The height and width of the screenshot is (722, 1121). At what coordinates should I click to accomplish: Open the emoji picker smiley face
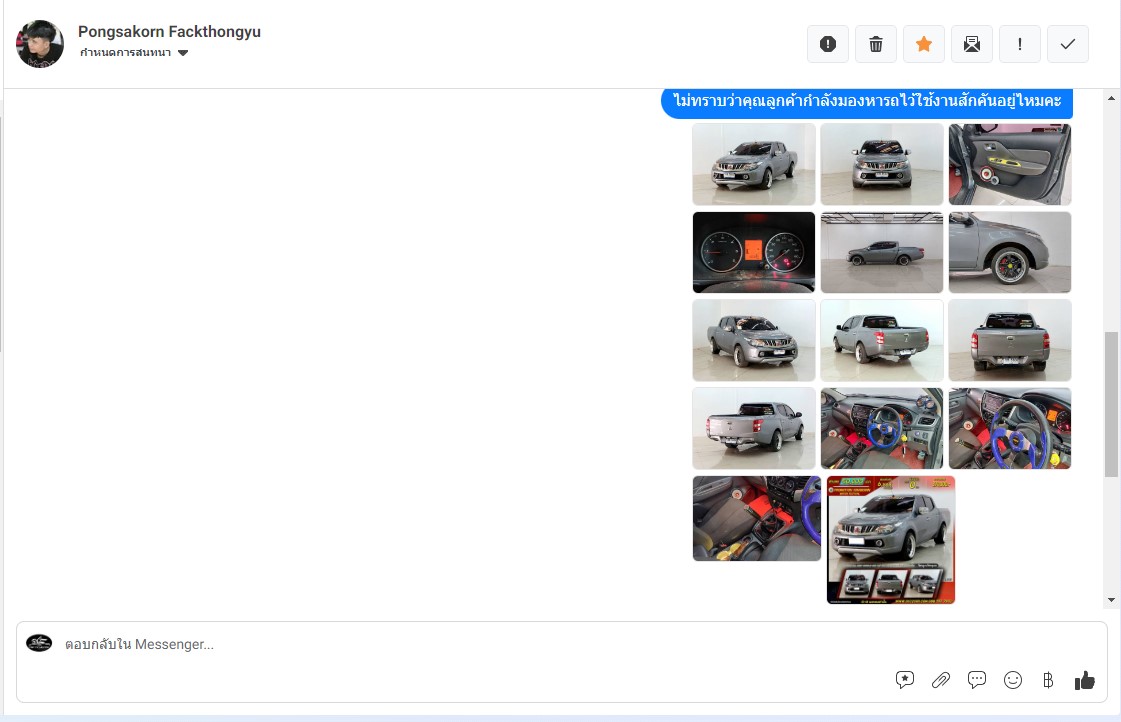coord(1013,680)
